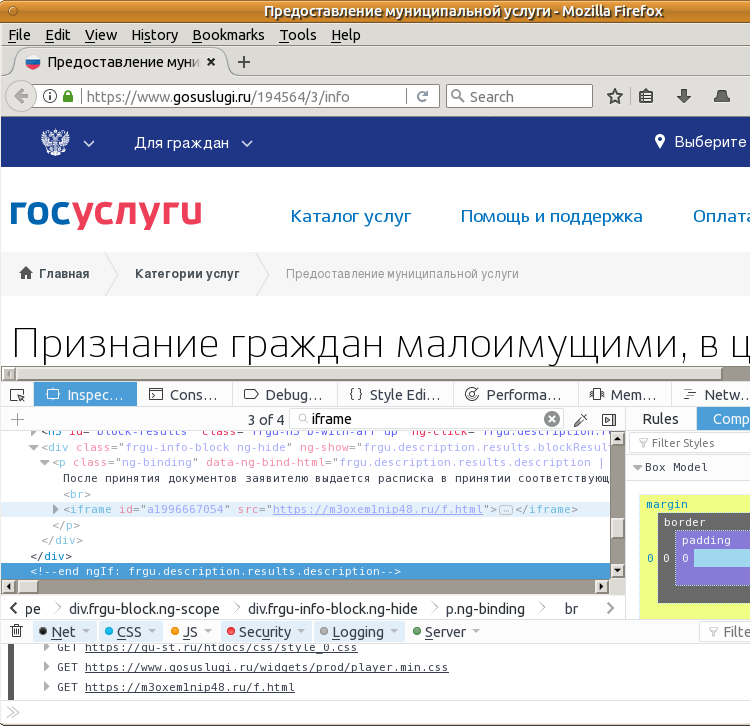Click the home icon beside Главная
The height and width of the screenshot is (726, 750).
pos(26,273)
